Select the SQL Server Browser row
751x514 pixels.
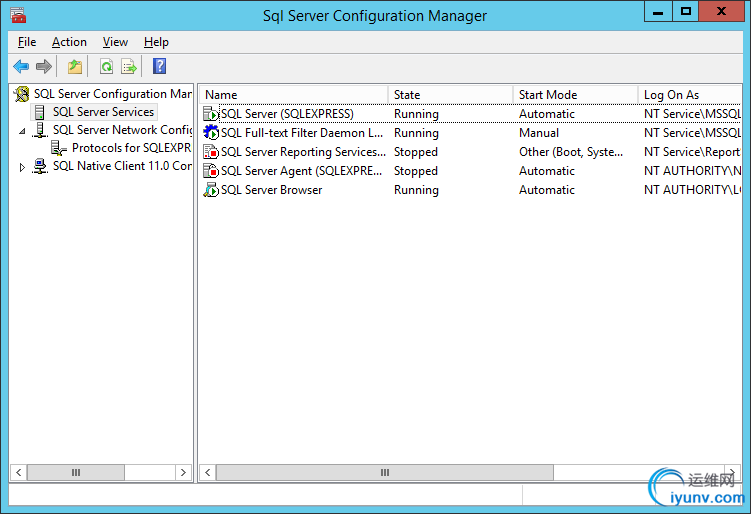[x=471, y=190]
